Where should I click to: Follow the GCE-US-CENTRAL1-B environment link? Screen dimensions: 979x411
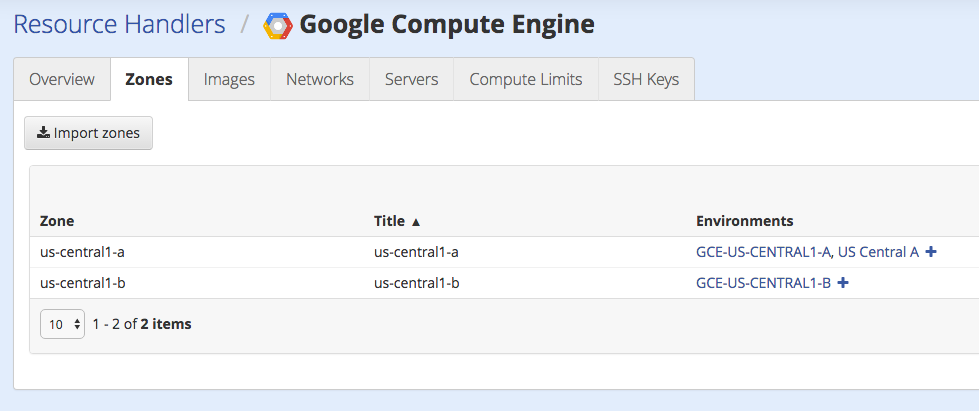pos(763,283)
